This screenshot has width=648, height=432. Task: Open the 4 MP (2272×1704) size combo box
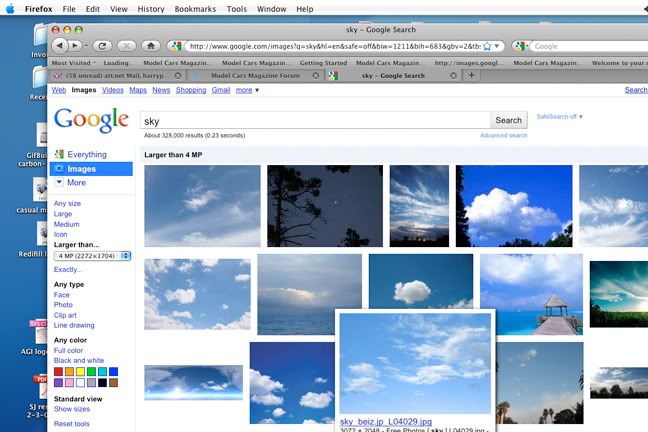coord(93,256)
